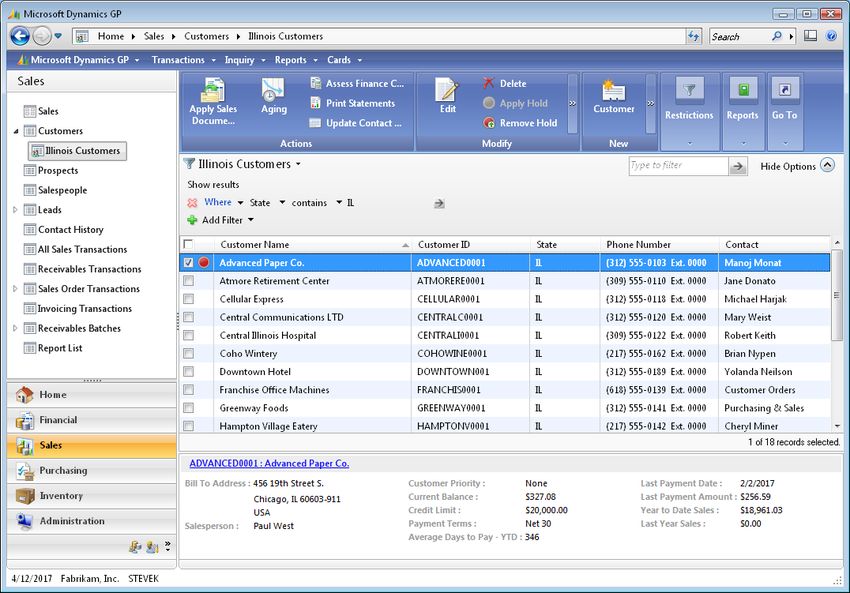
Task: Sort by the Customer Name column header
Action: point(313,244)
